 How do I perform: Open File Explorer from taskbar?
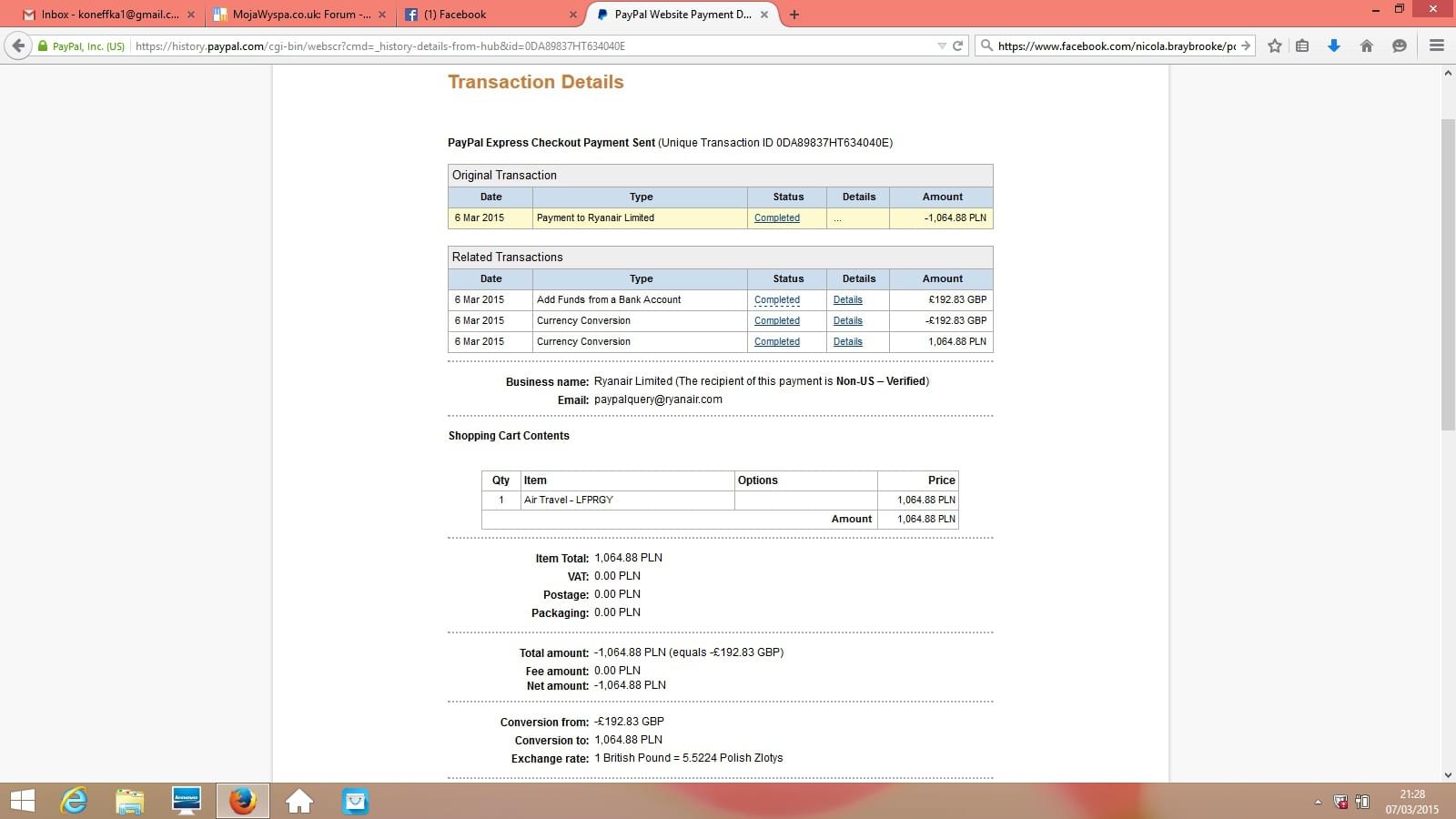click(x=130, y=801)
